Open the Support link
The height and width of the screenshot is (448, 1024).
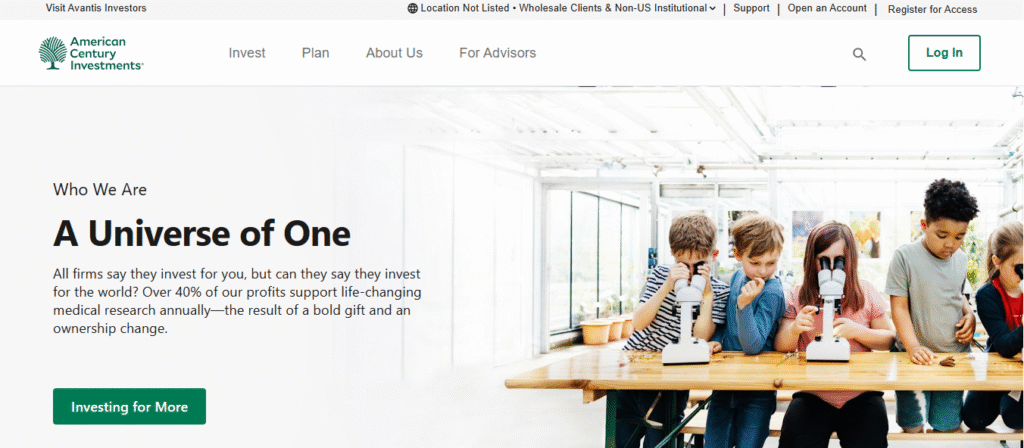(x=752, y=8)
